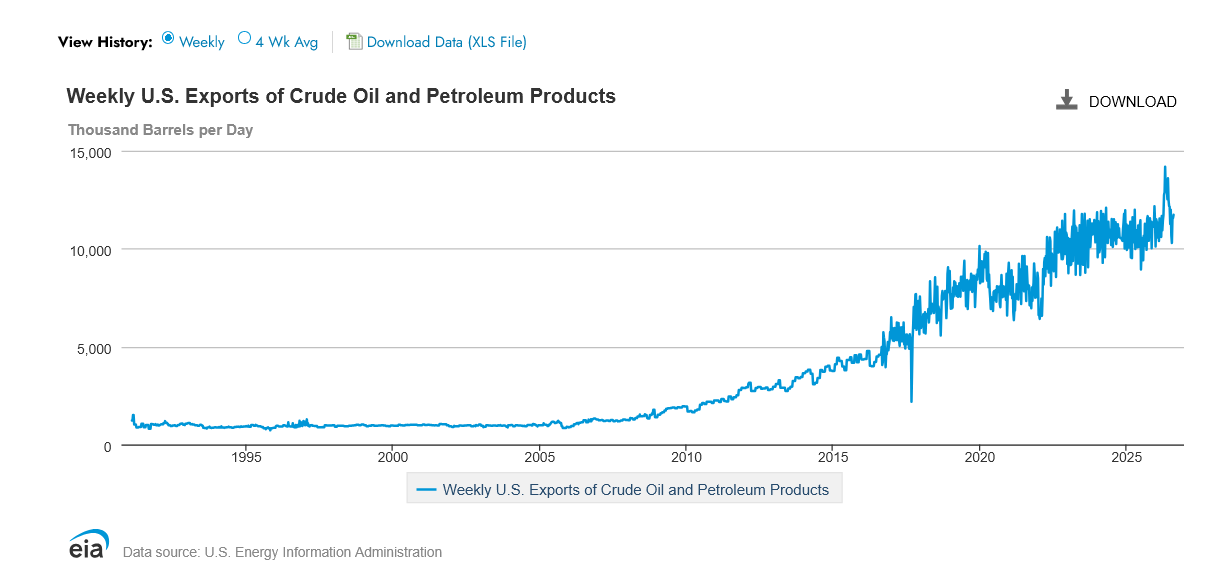This screenshot has height=567, width=1220.
Task: Click the blue legend line swatch
Action: (427, 490)
